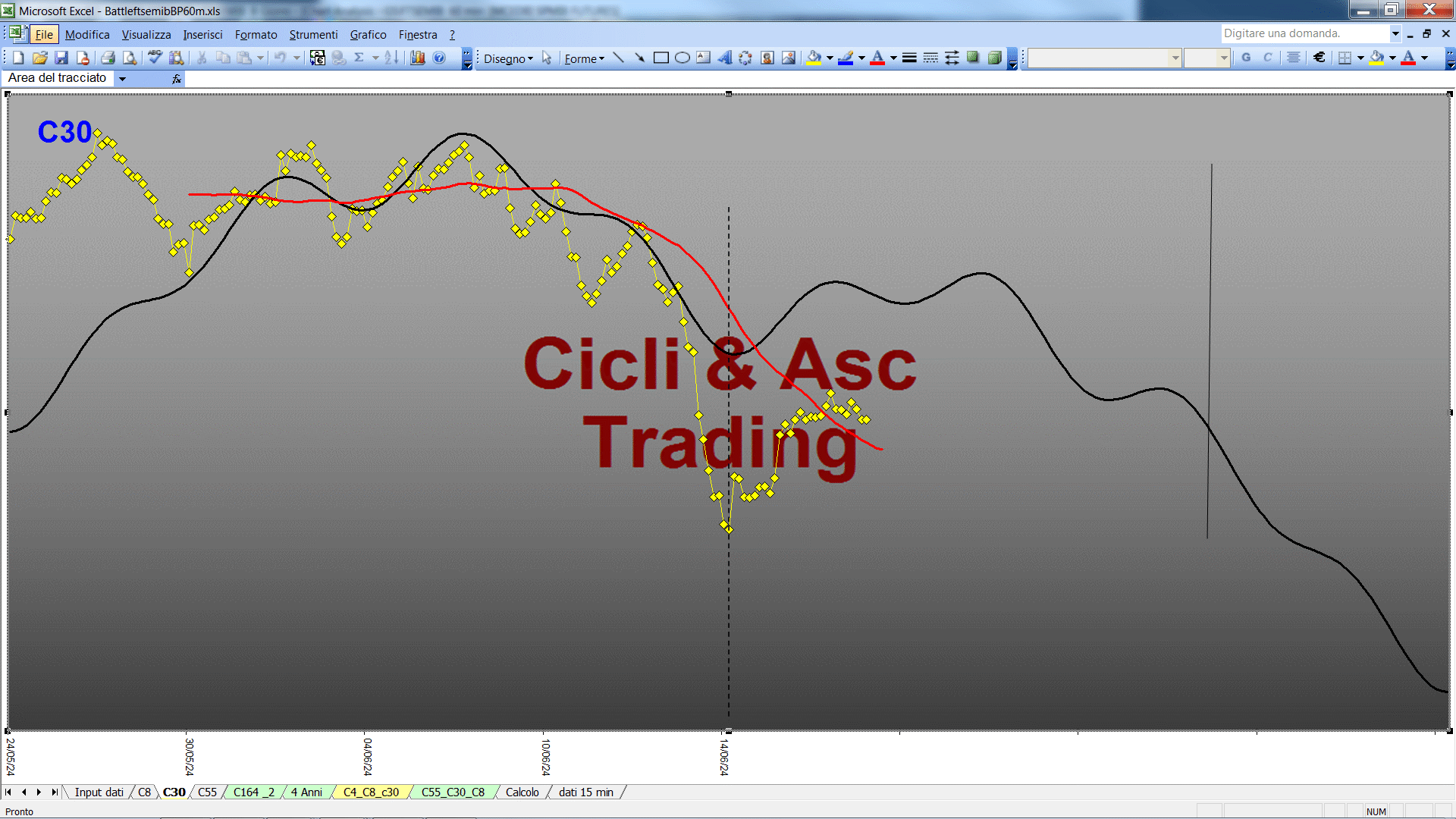The height and width of the screenshot is (819, 1456).
Task: Expand the Forme shapes menu
Action: (584, 58)
